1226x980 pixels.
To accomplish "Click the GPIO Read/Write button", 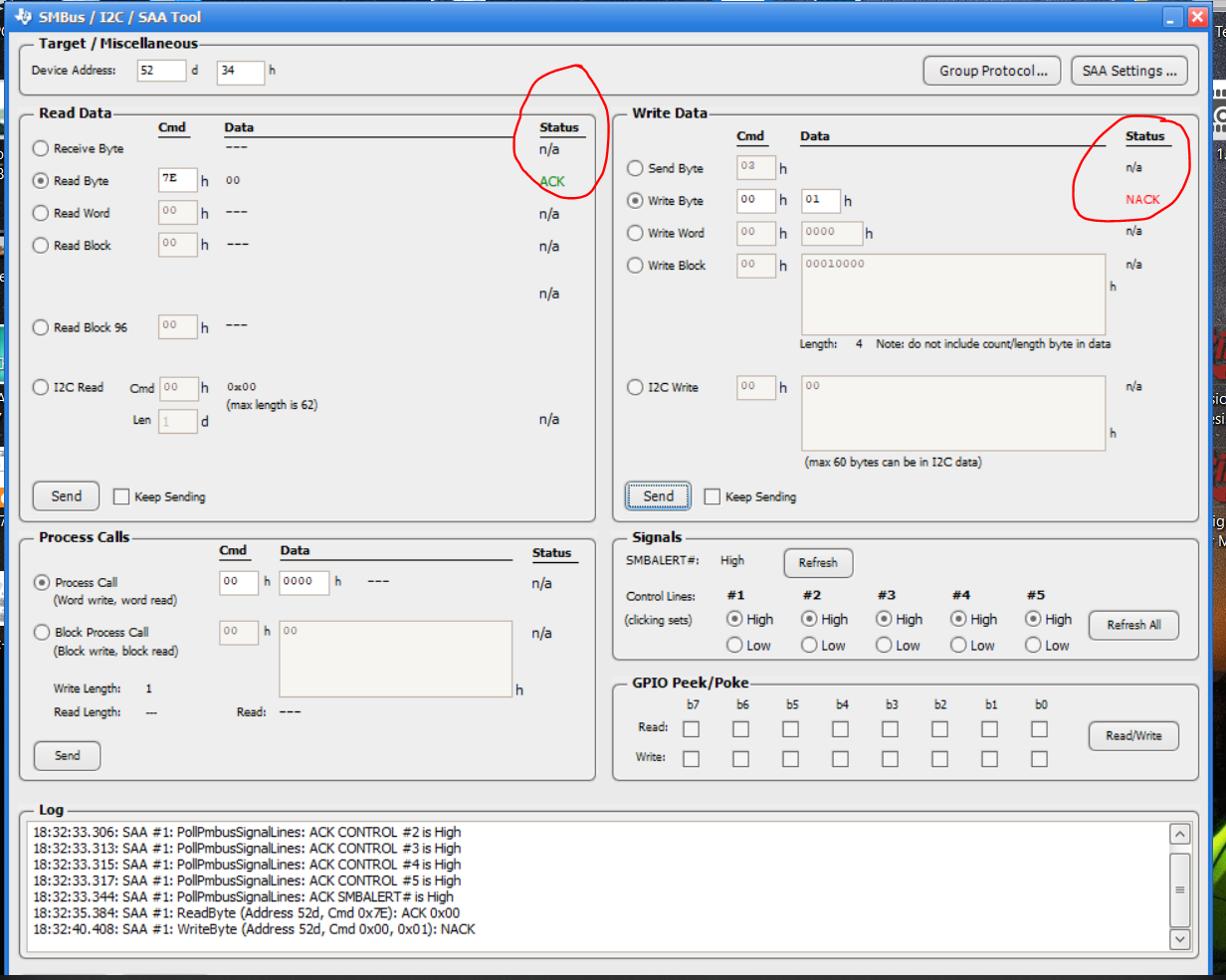I will pyautogui.click(x=1133, y=736).
